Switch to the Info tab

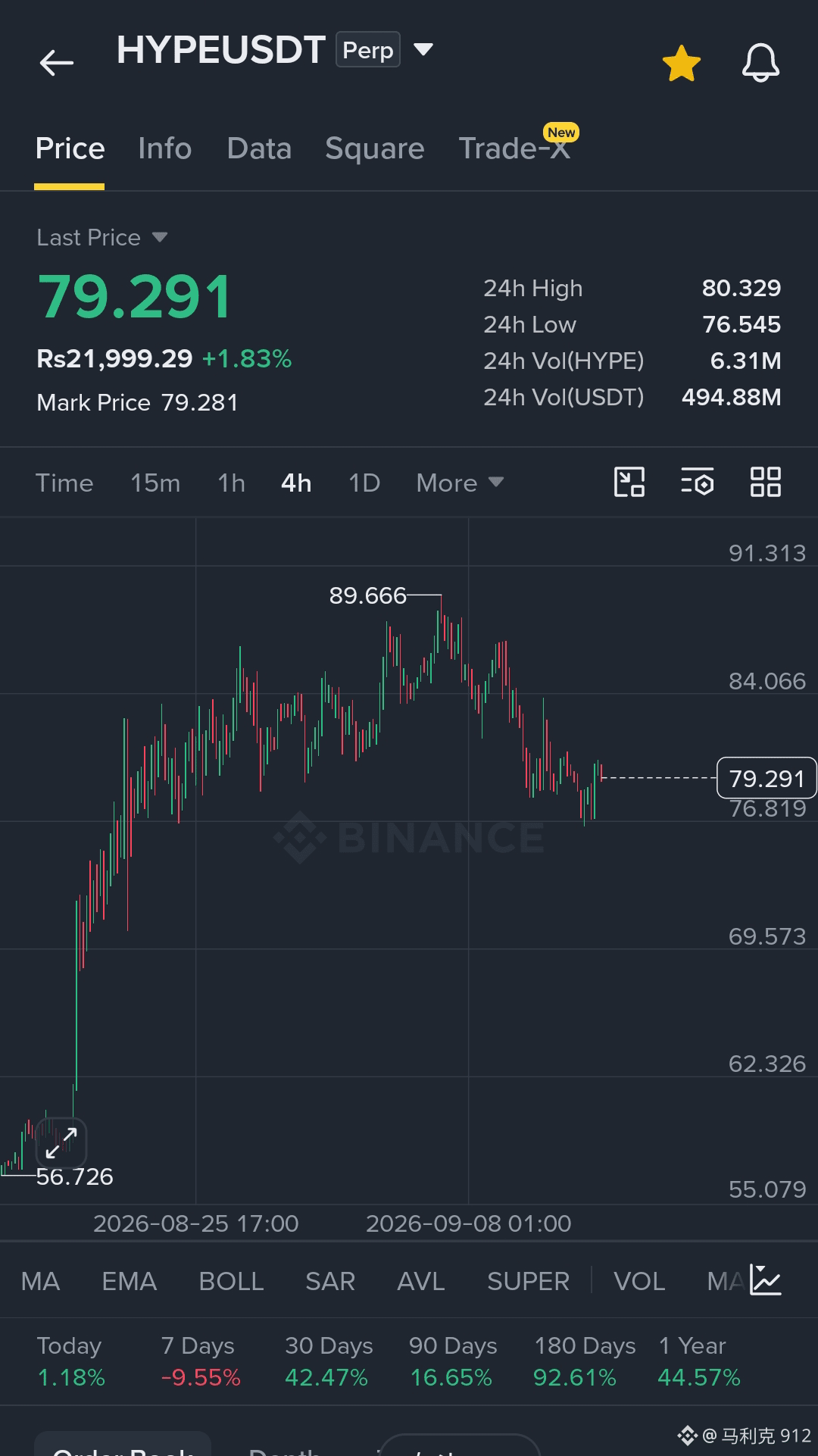tap(165, 148)
